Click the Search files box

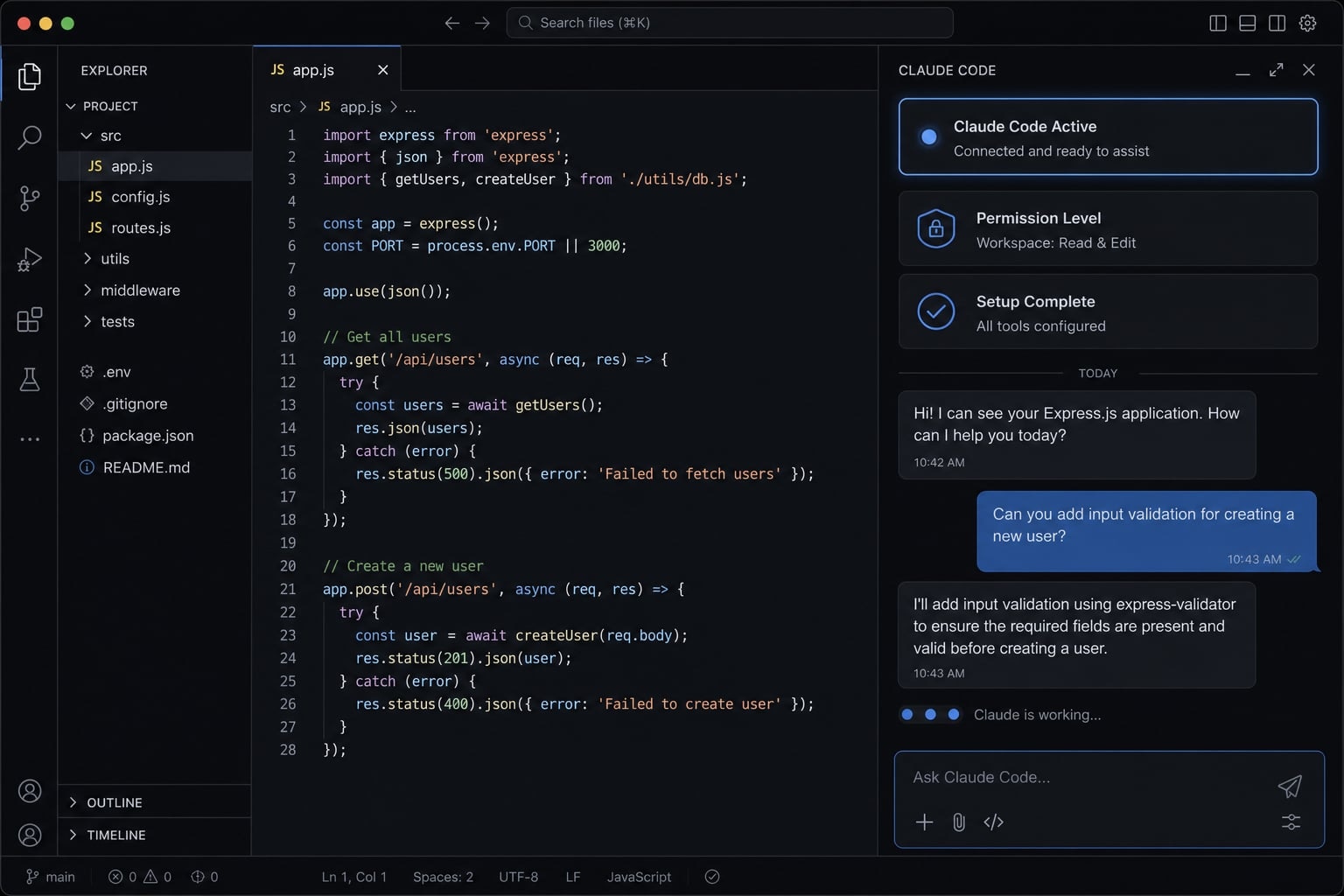point(730,23)
